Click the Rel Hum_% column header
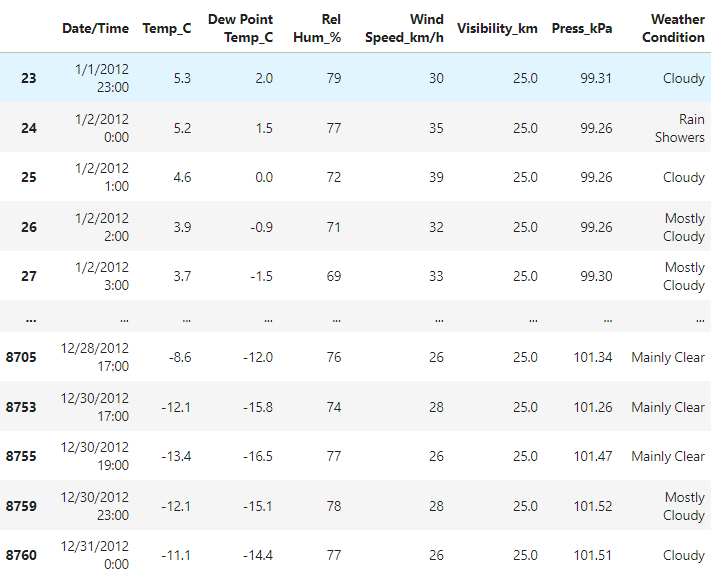 320,28
